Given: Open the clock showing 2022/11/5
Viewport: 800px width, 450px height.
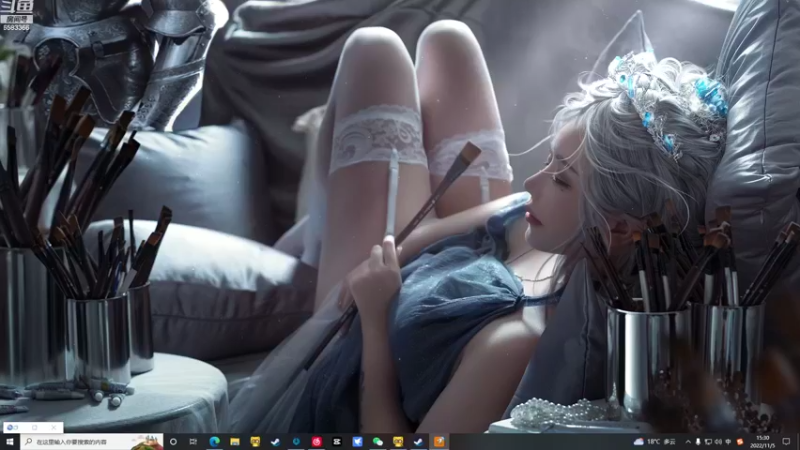Looking at the screenshot, I should 762,442.
